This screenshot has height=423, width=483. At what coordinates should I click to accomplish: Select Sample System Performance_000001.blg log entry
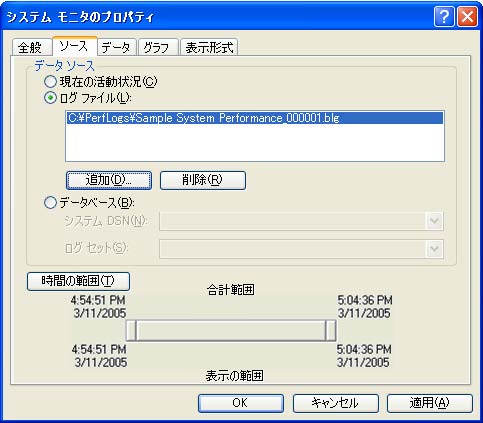tap(255, 118)
